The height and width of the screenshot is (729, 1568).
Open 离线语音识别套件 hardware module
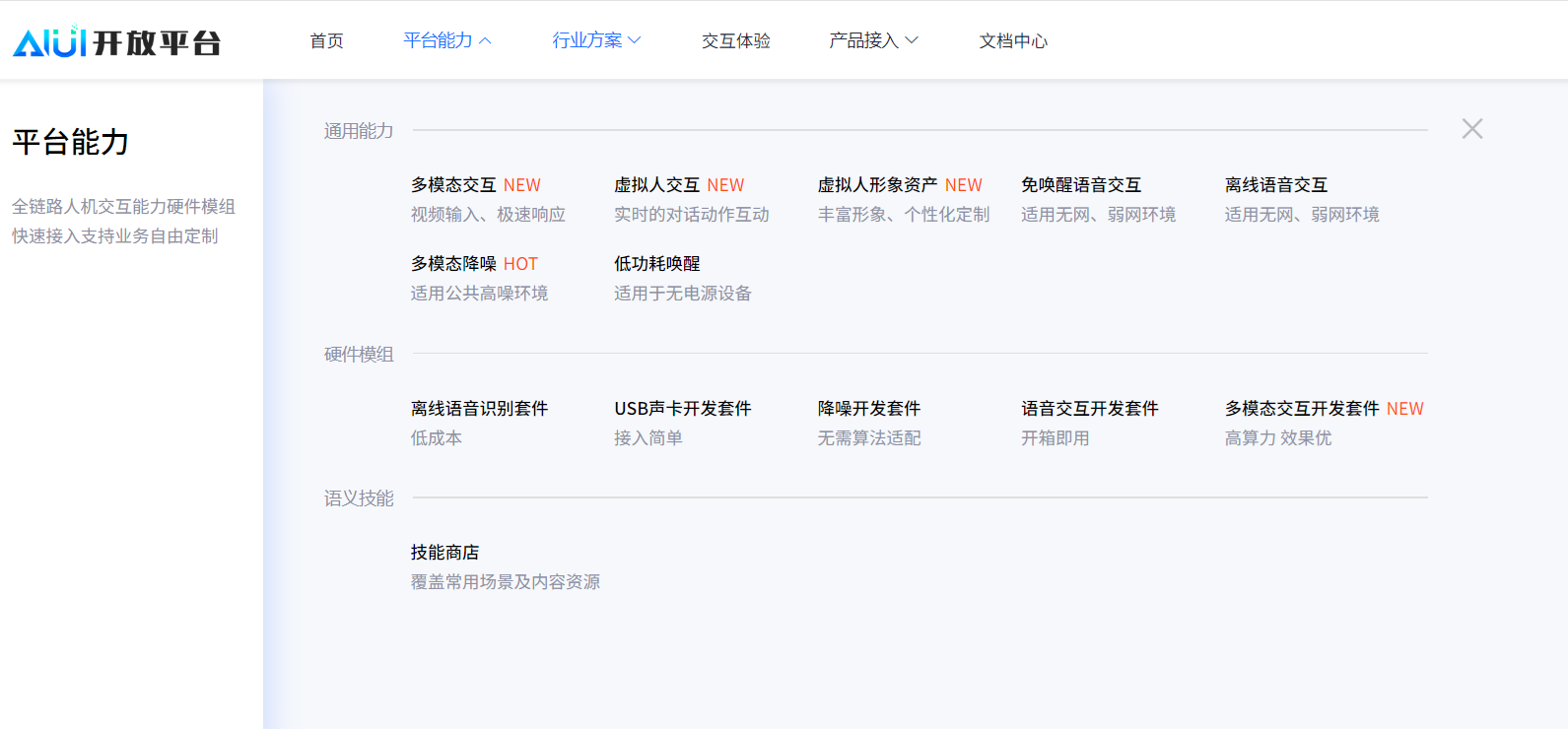click(479, 409)
